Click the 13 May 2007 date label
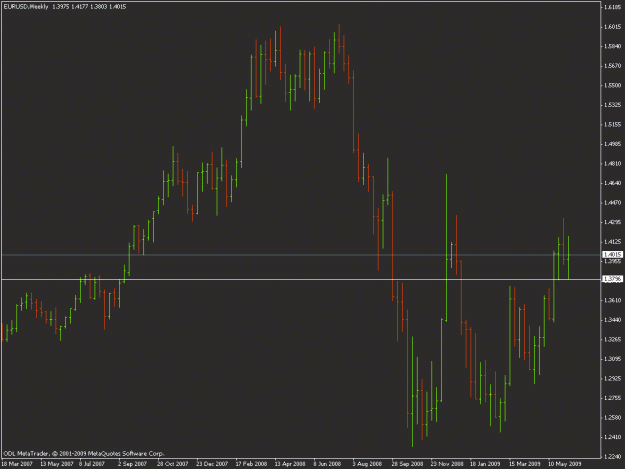This screenshot has height=469, width=625. pos(57,464)
